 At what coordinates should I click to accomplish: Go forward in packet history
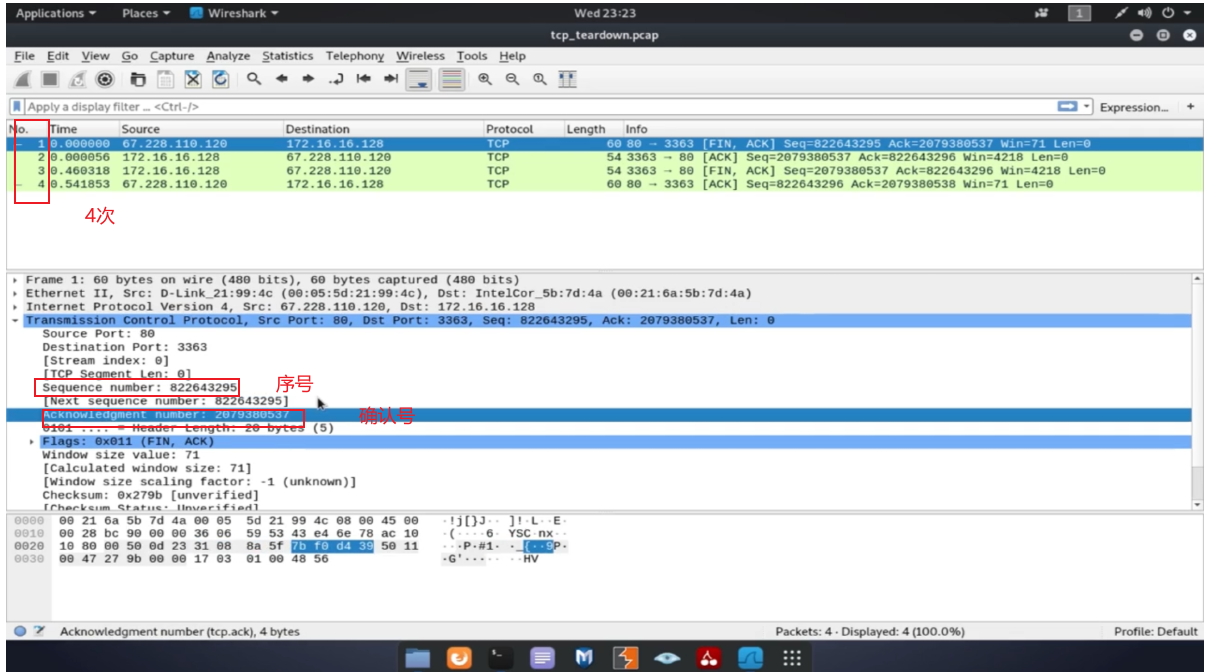pyautogui.click(x=309, y=79)
